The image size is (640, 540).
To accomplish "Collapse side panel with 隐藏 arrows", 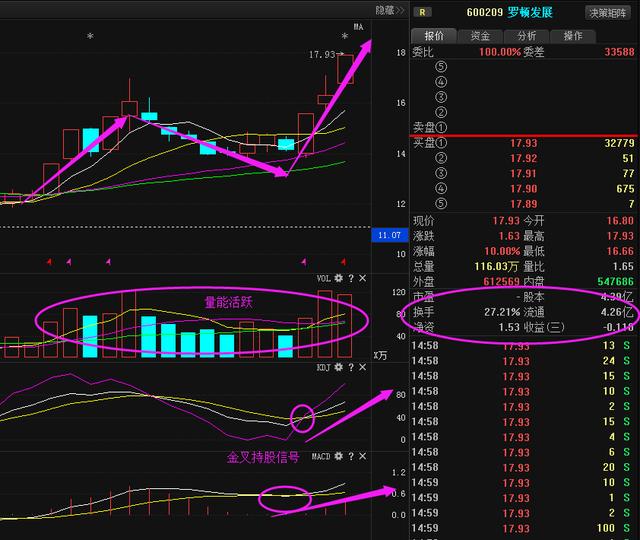I will (390, 10).
